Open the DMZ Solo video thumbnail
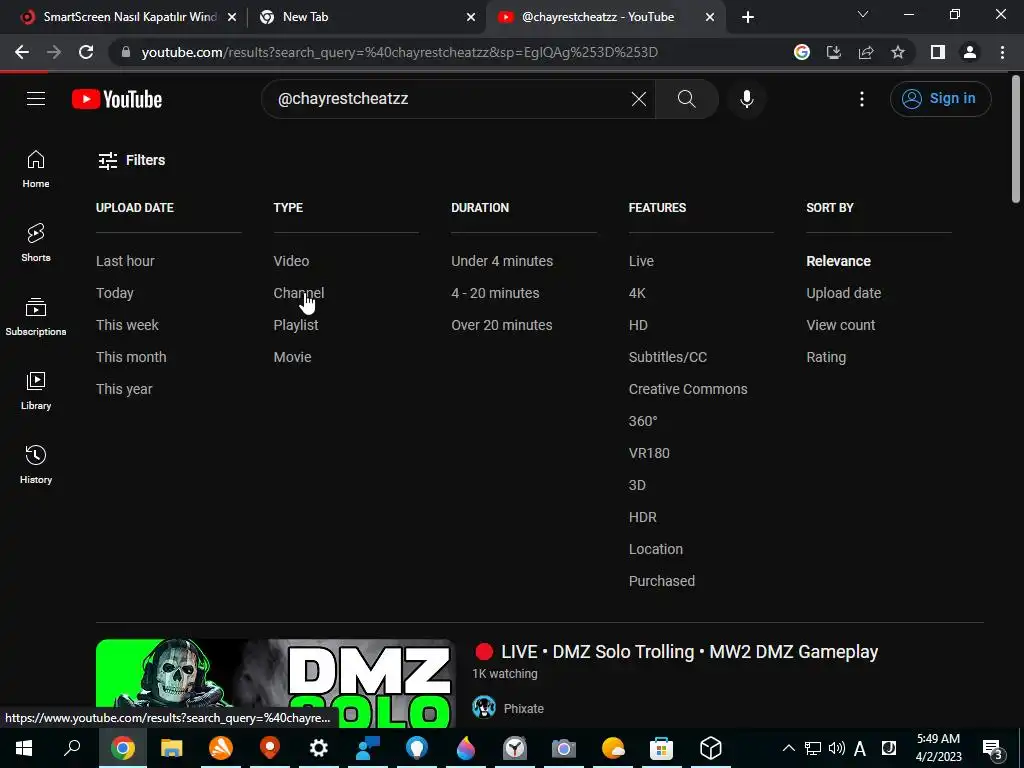Screen dimensions: 1024x768 pyautogui.click(x=276, y=683)
